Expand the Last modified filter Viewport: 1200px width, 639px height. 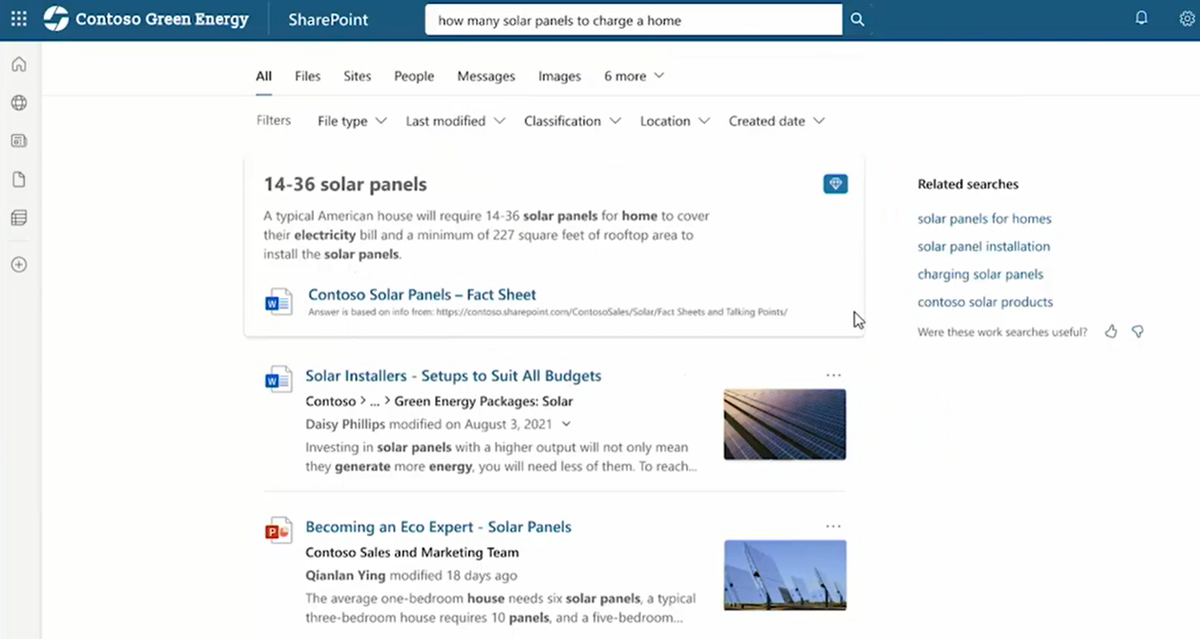point(454,121)
